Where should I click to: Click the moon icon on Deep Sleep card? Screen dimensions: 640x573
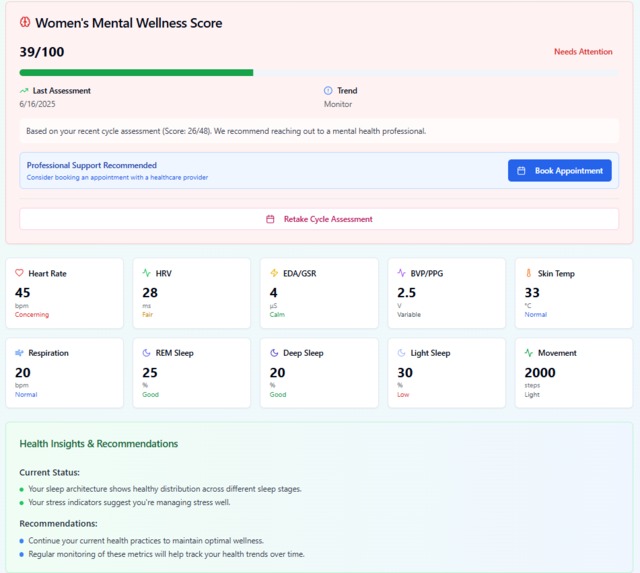tap(274, 353)
